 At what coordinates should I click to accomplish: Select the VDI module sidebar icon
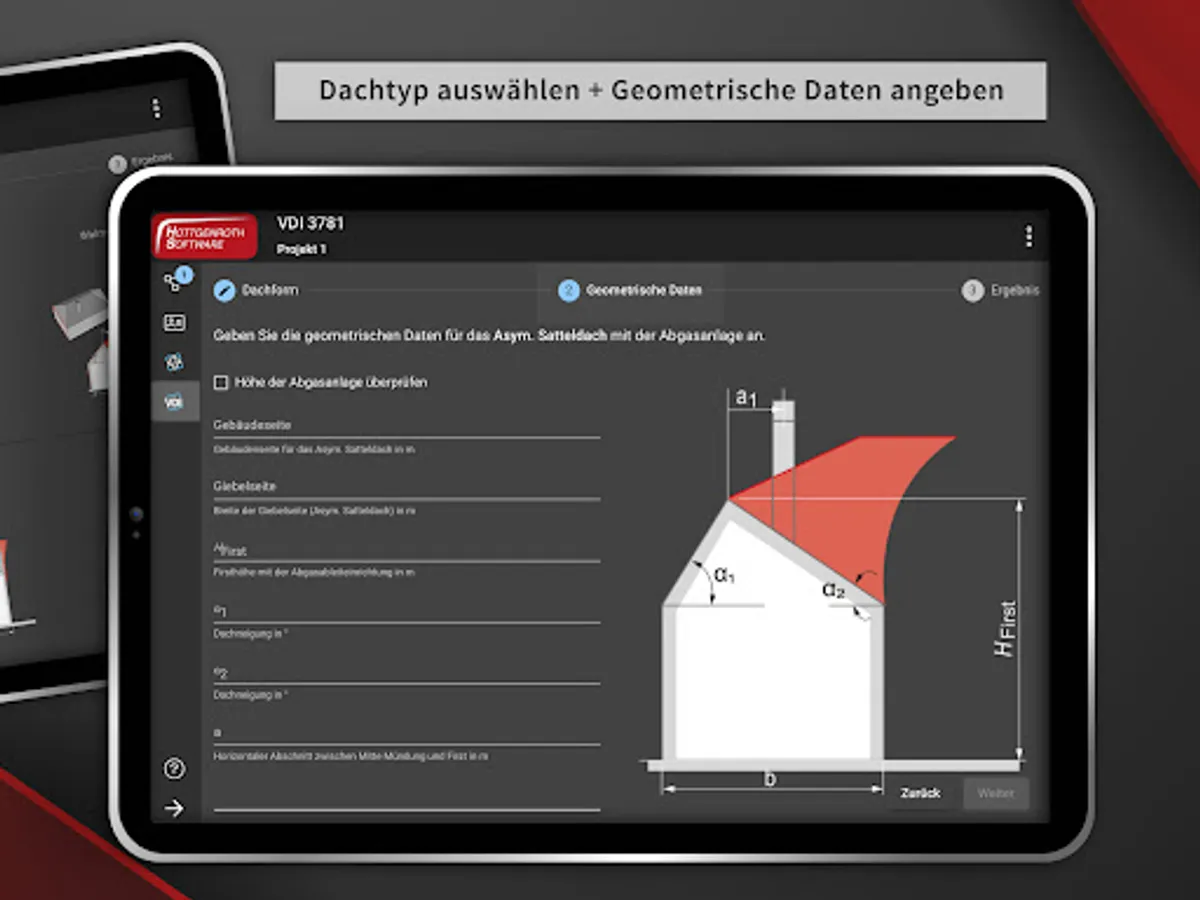pos(175,402)
